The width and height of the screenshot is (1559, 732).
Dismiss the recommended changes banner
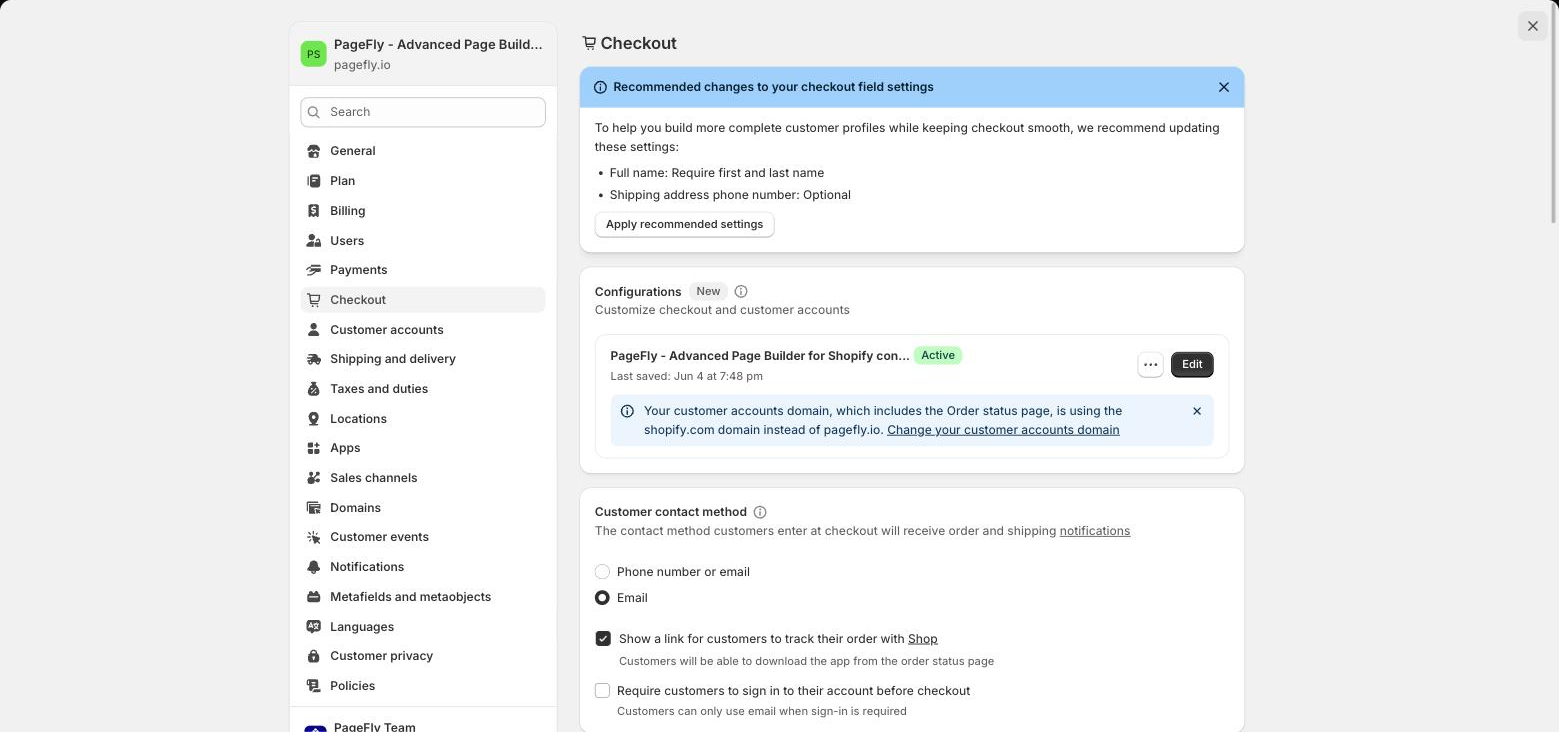tap(1224, 87)
